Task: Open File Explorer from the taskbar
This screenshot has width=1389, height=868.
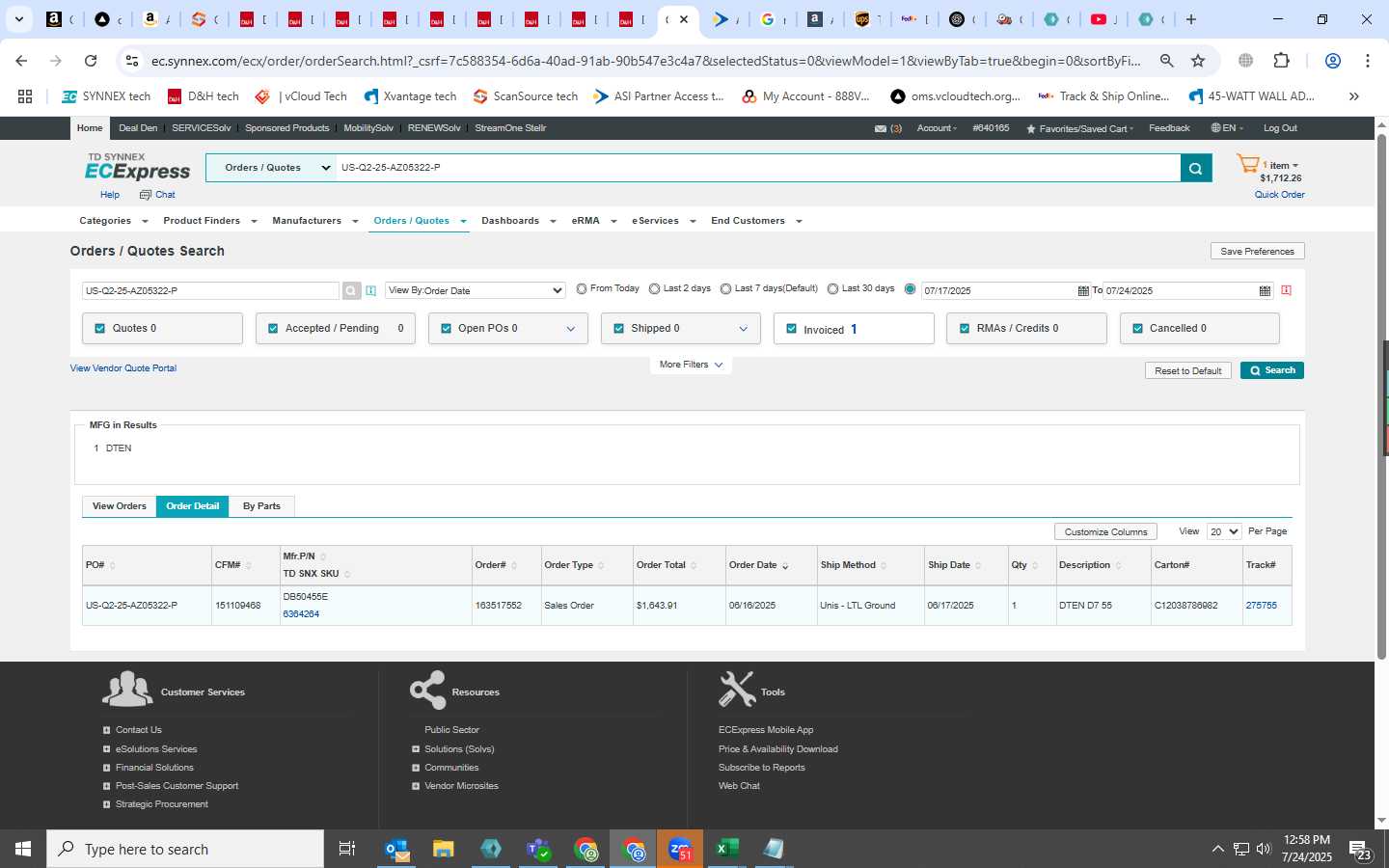Action: coord(444,849)
